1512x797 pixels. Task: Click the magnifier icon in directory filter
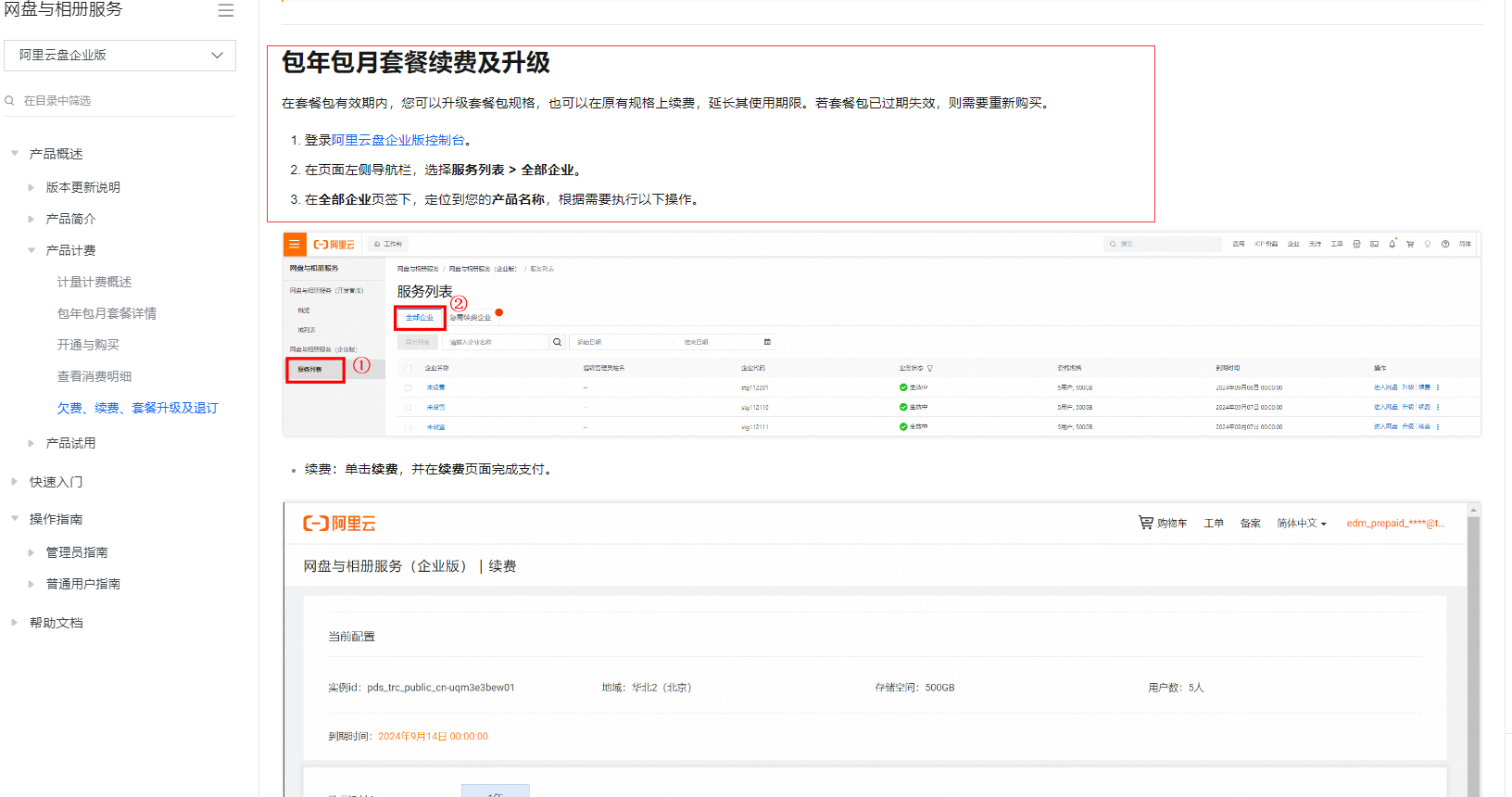click(9, 100)
